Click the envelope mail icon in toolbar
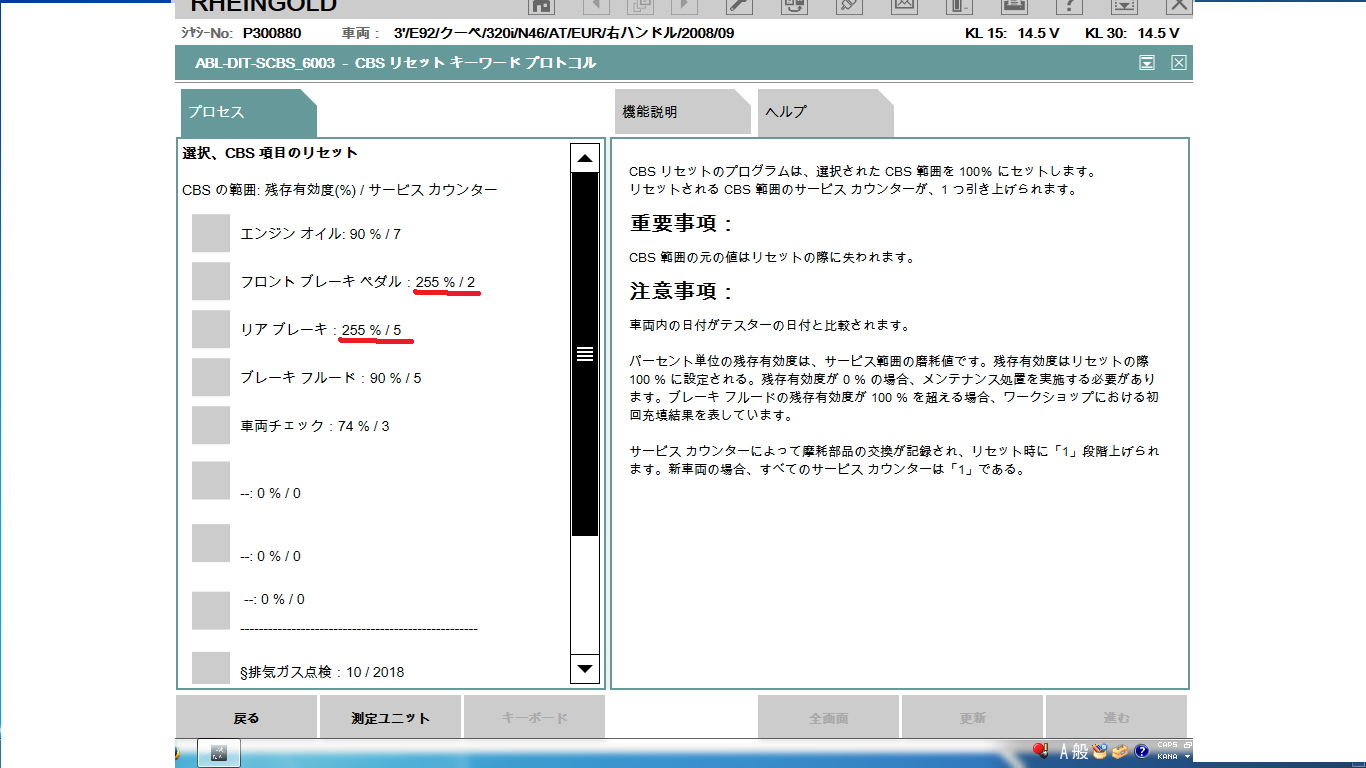The width and height of the screenshot is (1366, 768). point(904,6)
